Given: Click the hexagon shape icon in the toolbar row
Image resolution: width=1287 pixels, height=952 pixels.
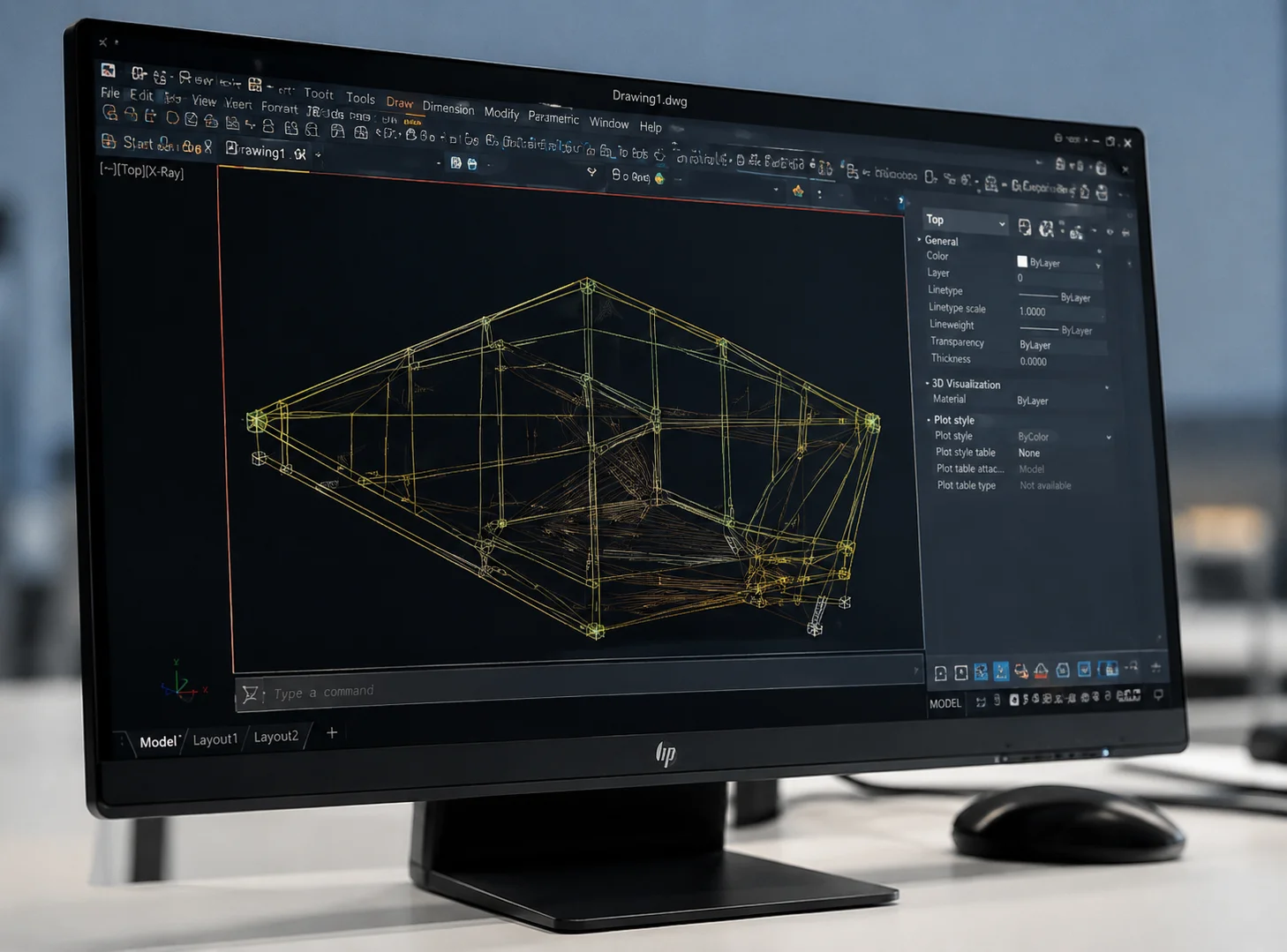Looking at the screenshot, I should coord(172,117).
